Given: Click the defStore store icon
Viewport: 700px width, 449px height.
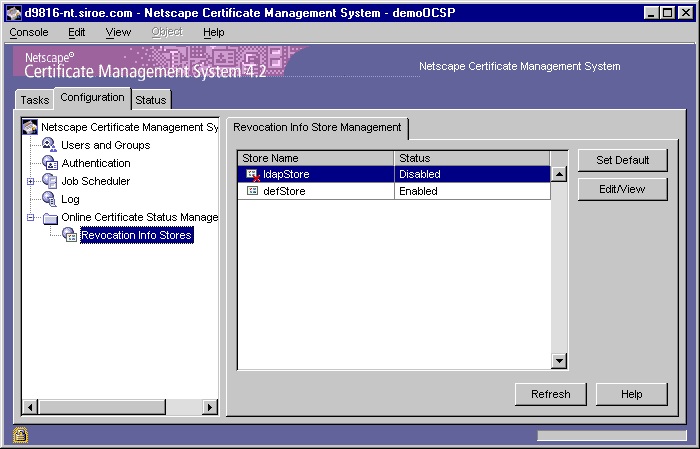Looking at the screenshot, I should 252,191.
